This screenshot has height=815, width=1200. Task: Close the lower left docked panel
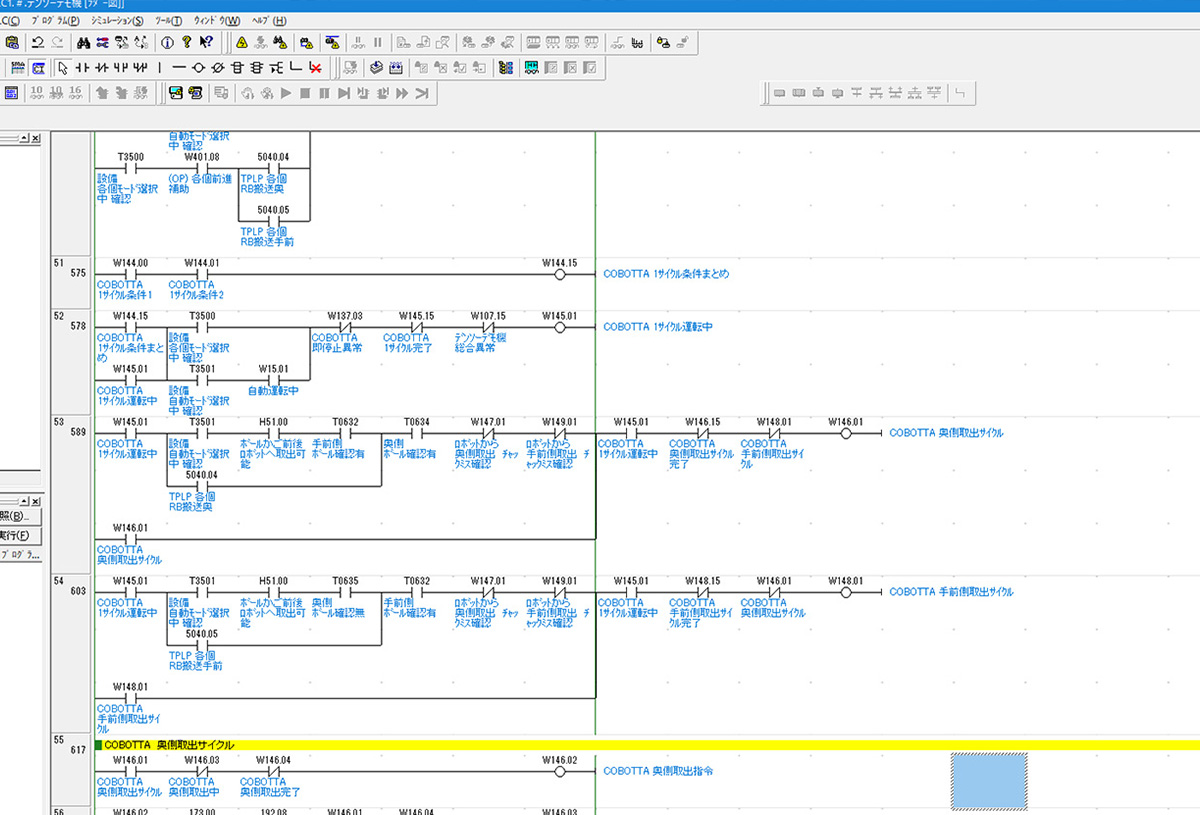click(35, 500)
